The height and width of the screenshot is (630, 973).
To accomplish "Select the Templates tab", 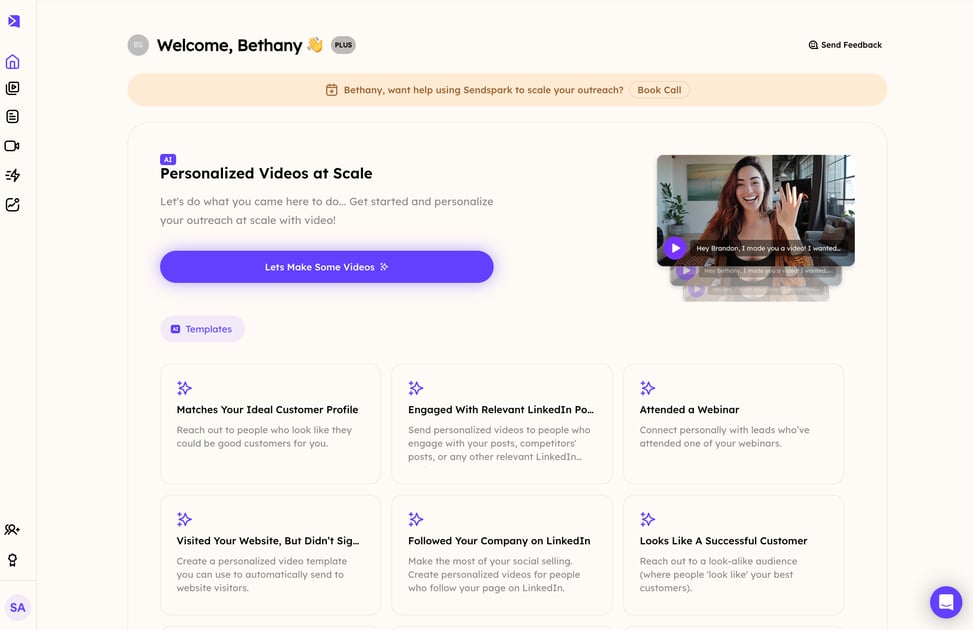I will [202, 329].
